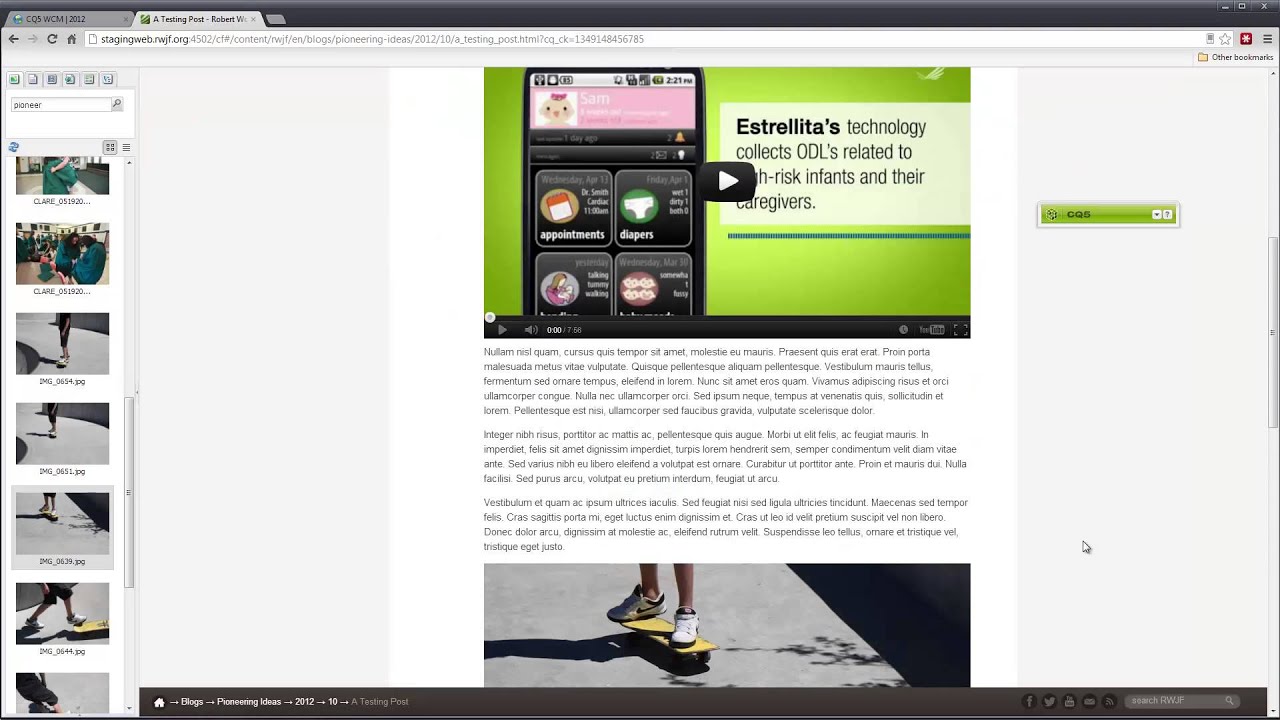The width and height of the screenshot is (1280, 720).
Task: Select the IMG_0651.jpg thumbnail
Action: click(62, 433)
